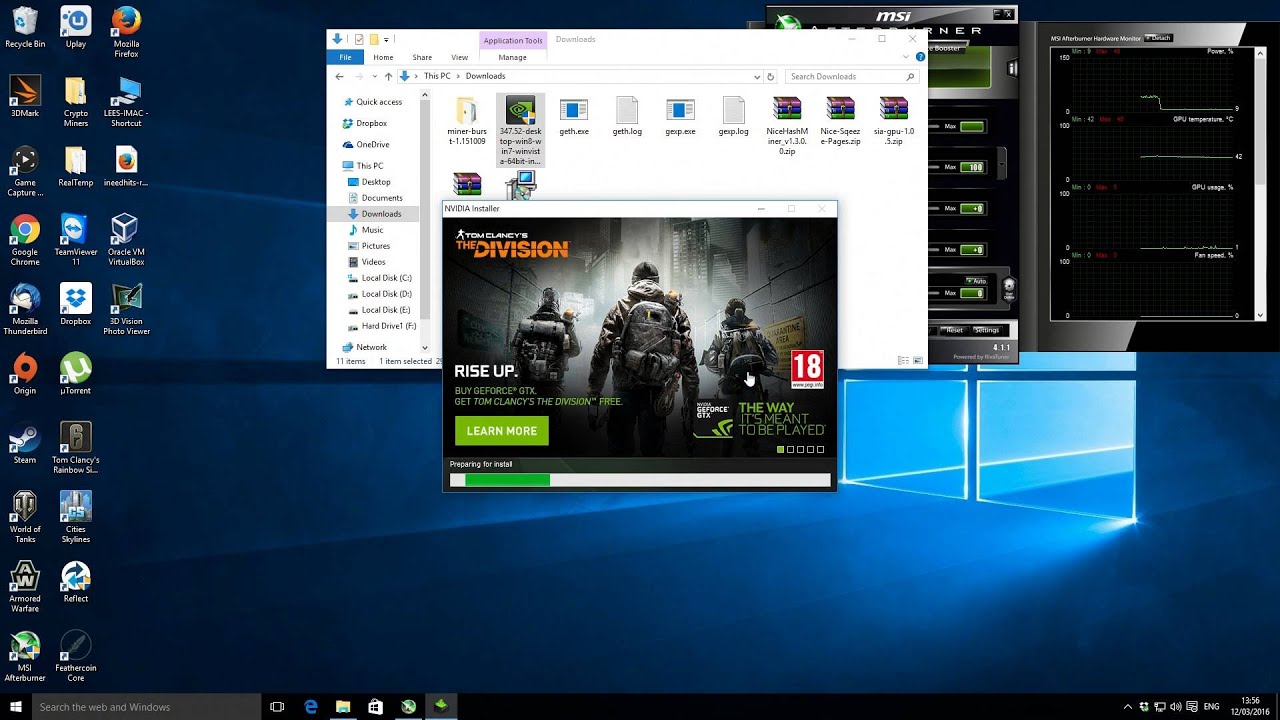1280x720 pixels.
Task: Click the Search the web and Windows box
Action: [146, 707]
